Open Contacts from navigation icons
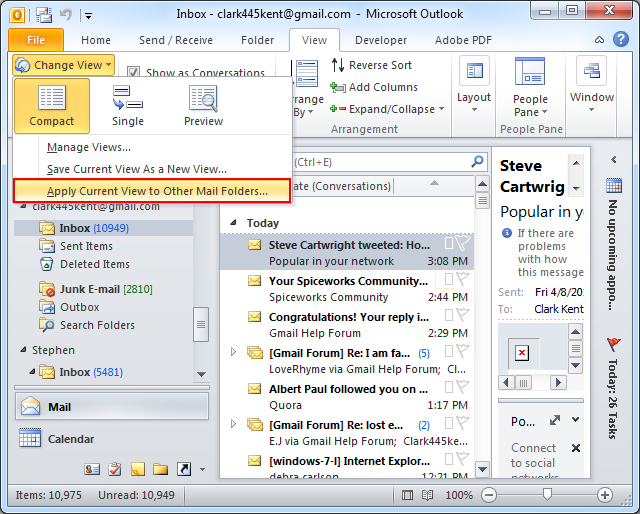The width and height of the screenshot is (640, 514). click(x=92, y=469)
